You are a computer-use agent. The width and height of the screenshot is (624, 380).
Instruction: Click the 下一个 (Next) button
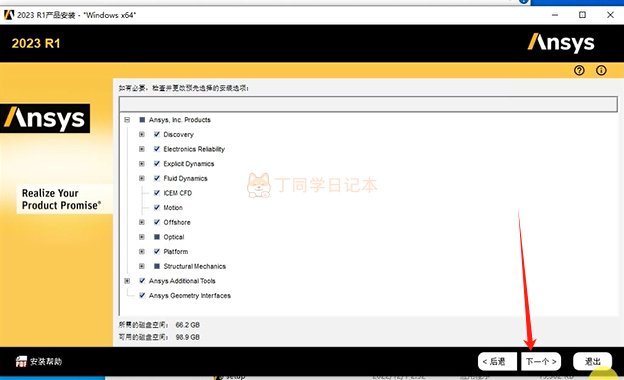pos(541,361)
